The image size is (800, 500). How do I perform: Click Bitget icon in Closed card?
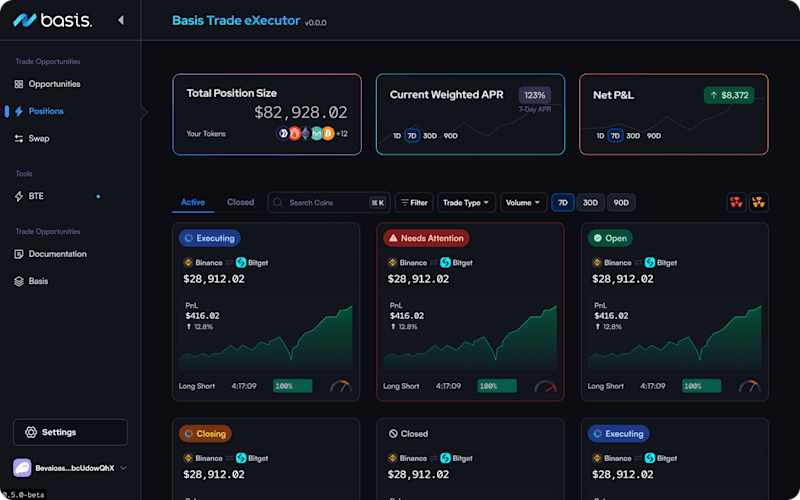coord(445,458)
